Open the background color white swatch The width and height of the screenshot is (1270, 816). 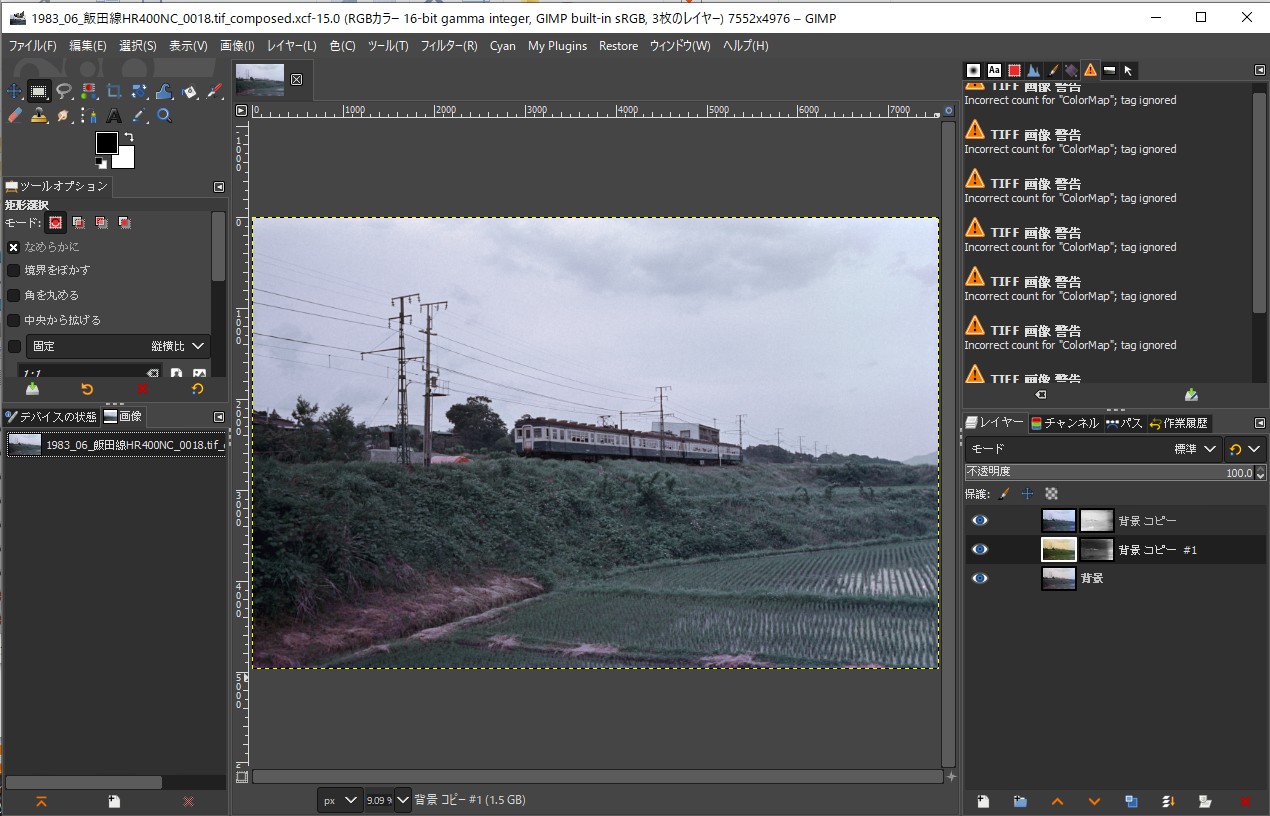[x=126, y=160]
